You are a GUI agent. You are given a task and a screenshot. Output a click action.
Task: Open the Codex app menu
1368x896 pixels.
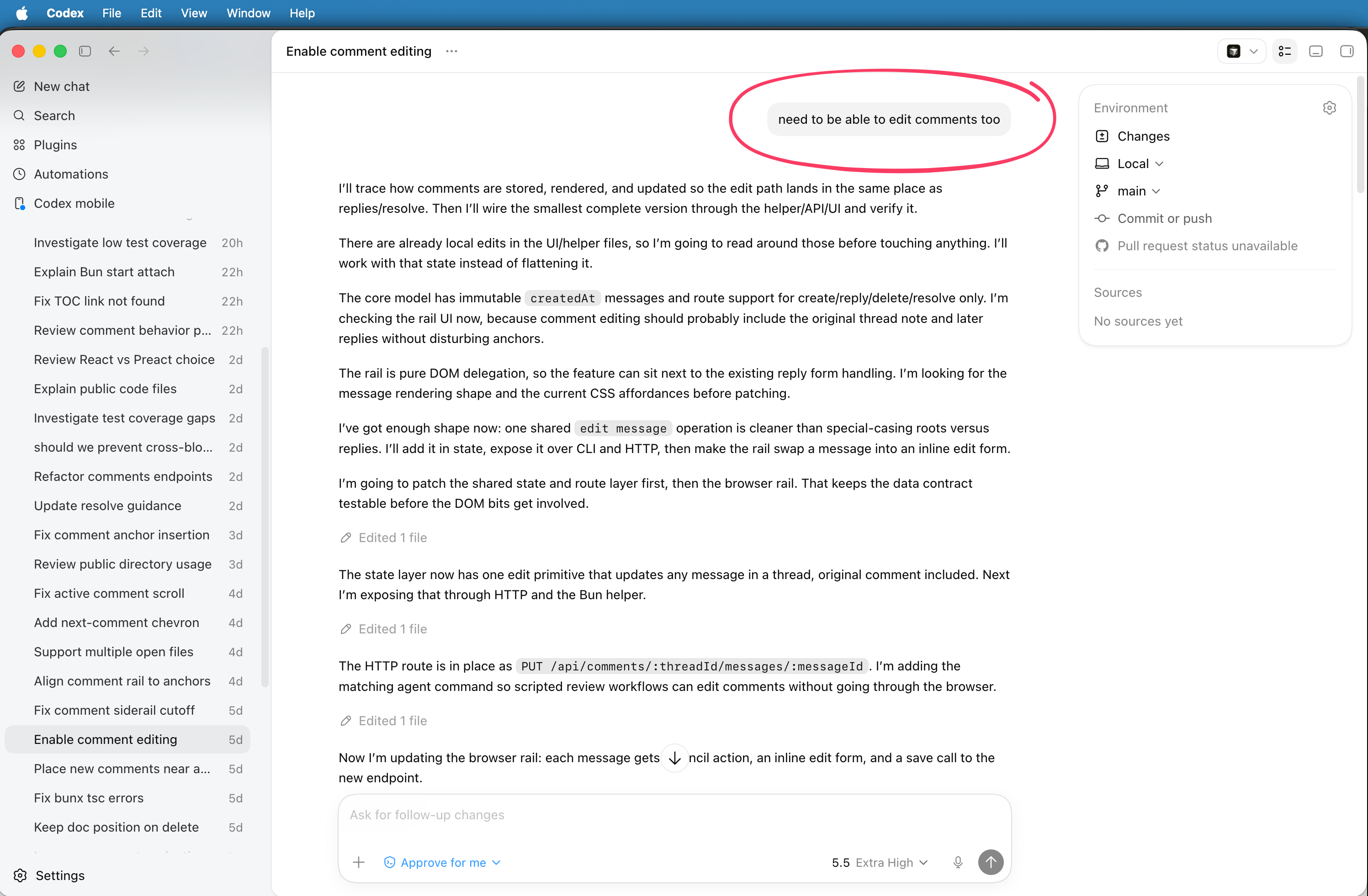(65, 13)
